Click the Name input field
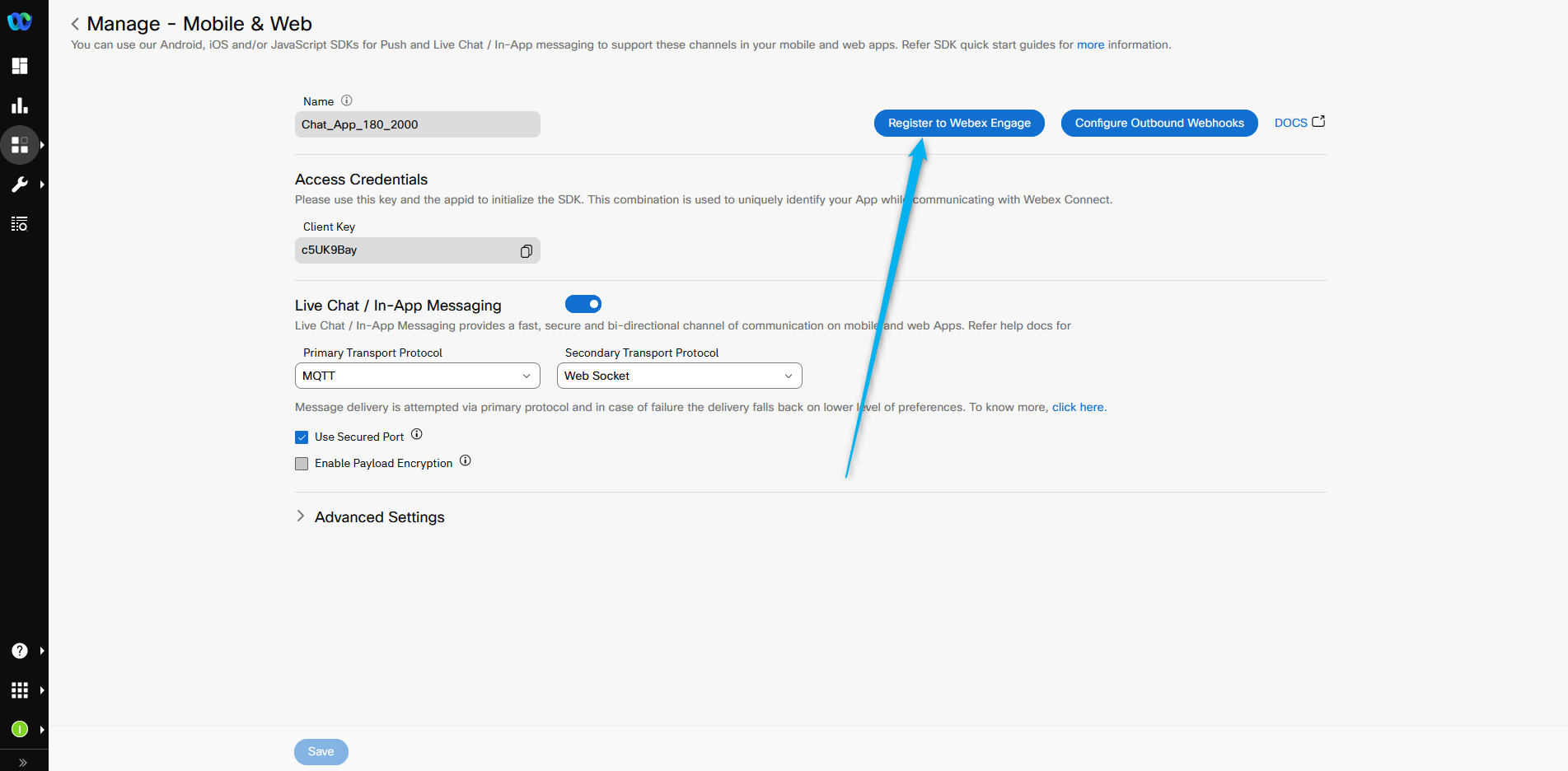Image resolution: width=1568 pixels, height=771 pixels. [417, 124]
